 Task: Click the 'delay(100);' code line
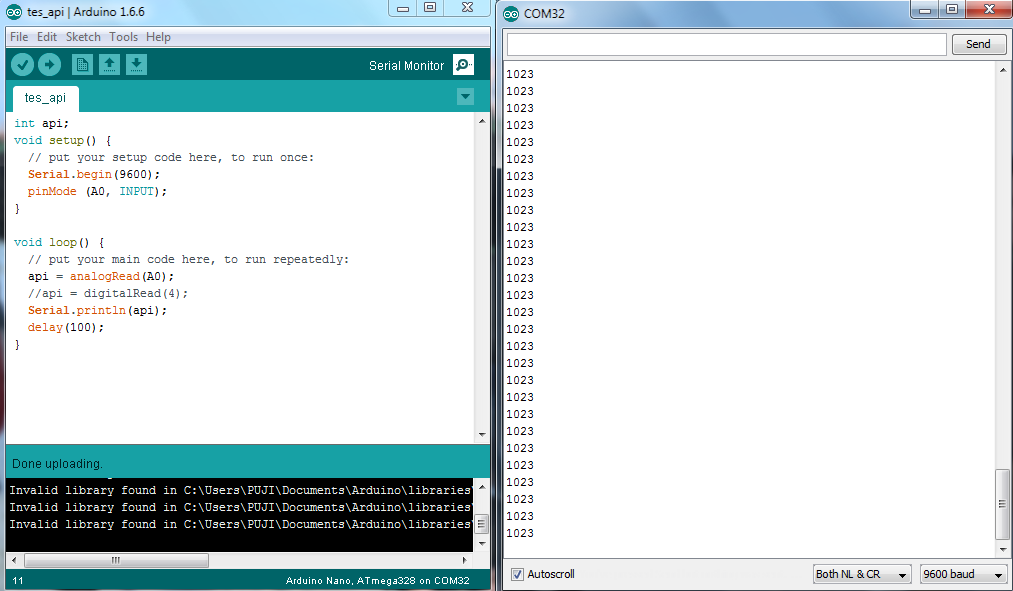coord(65,327)
